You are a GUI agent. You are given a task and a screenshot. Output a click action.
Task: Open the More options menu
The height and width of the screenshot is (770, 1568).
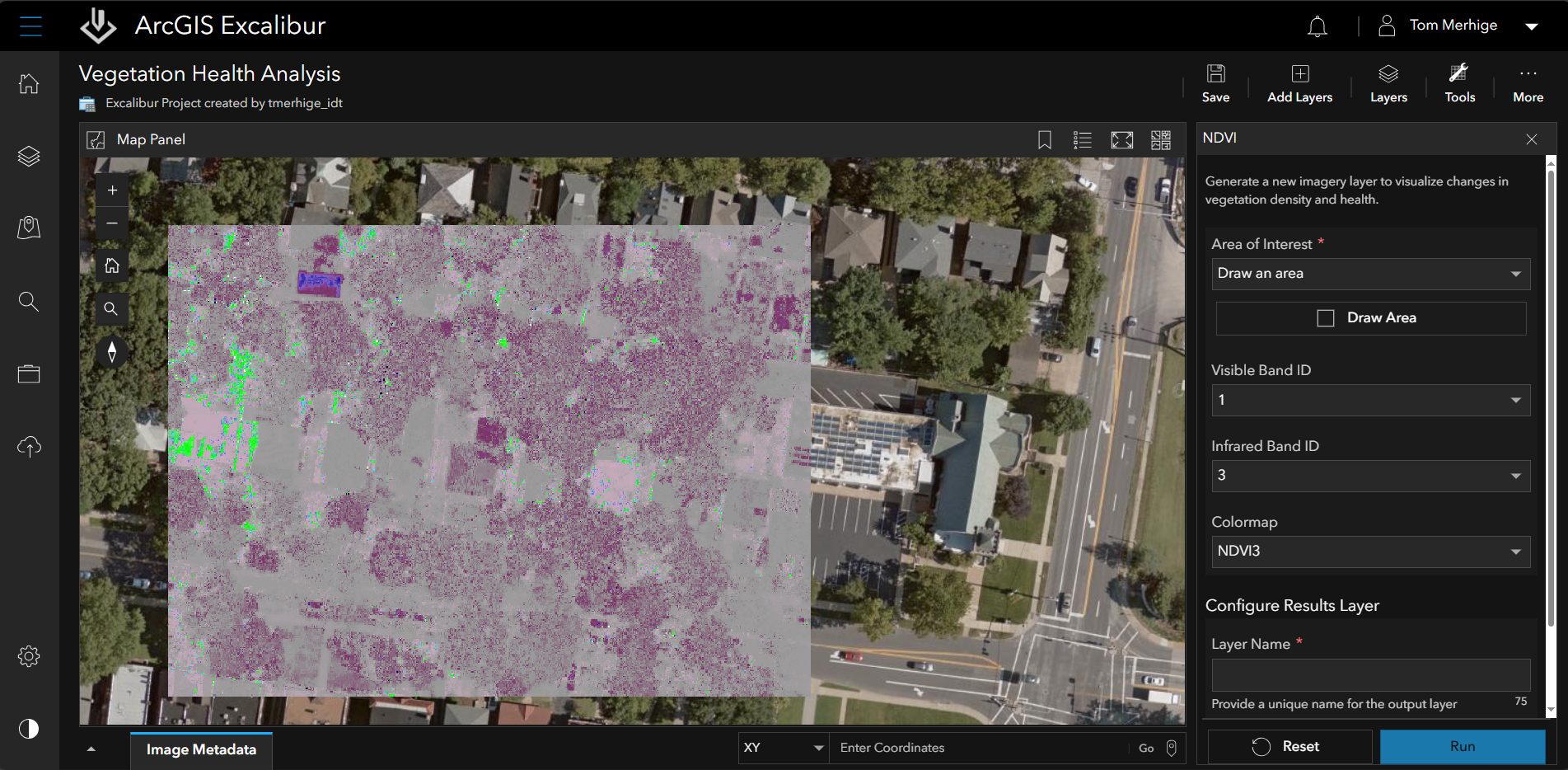click(1528, 83)
